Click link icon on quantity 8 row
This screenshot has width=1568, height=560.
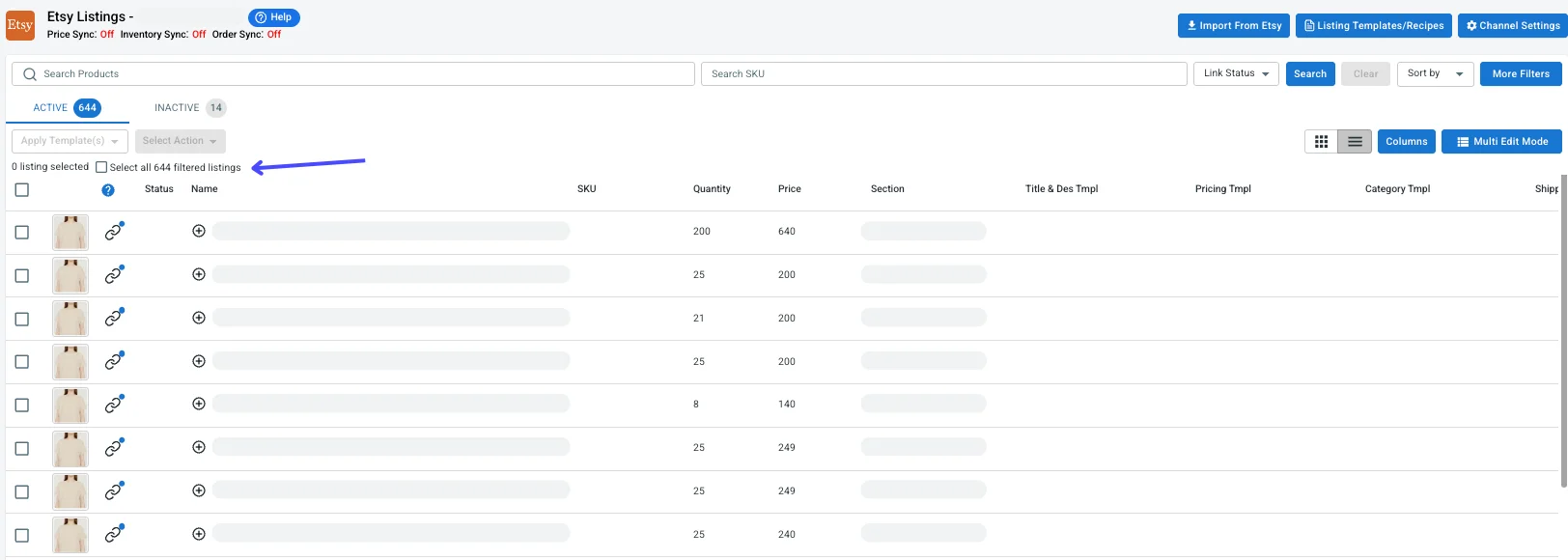pos(114,405)
